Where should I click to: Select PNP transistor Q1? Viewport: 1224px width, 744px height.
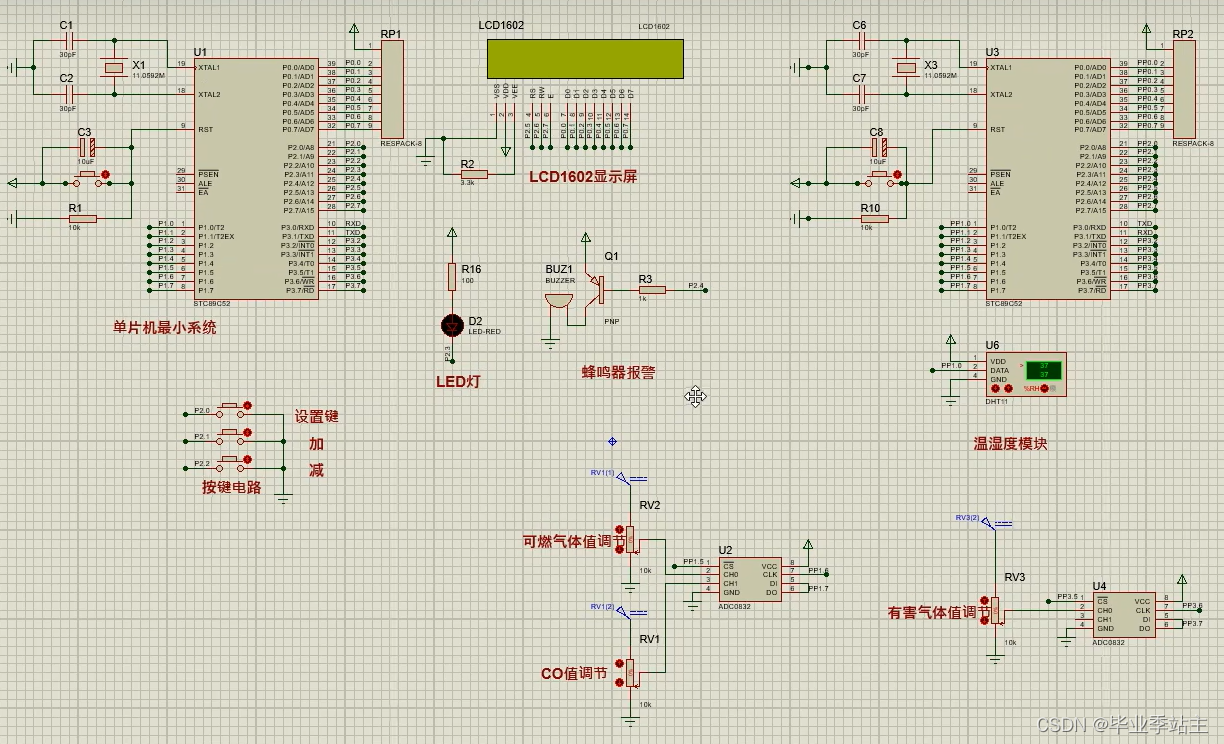coord(596,288)
